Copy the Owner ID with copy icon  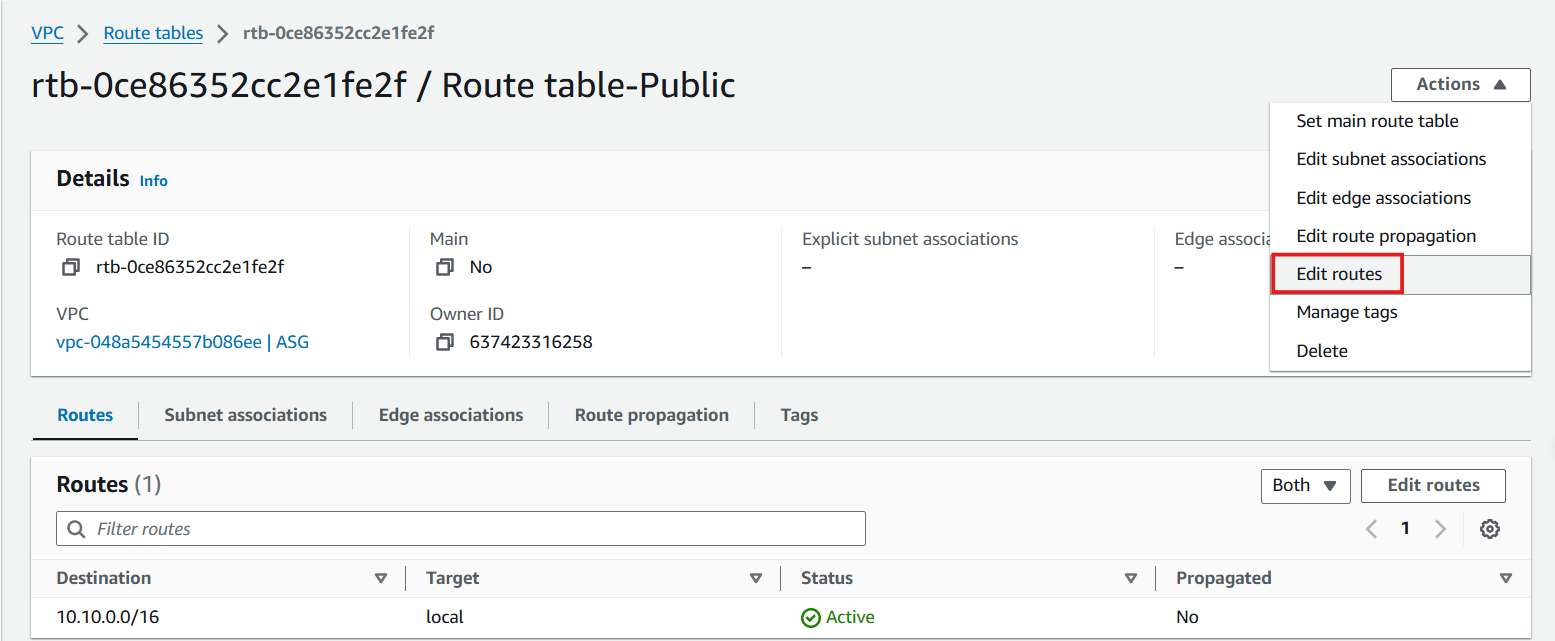(444, 342)
